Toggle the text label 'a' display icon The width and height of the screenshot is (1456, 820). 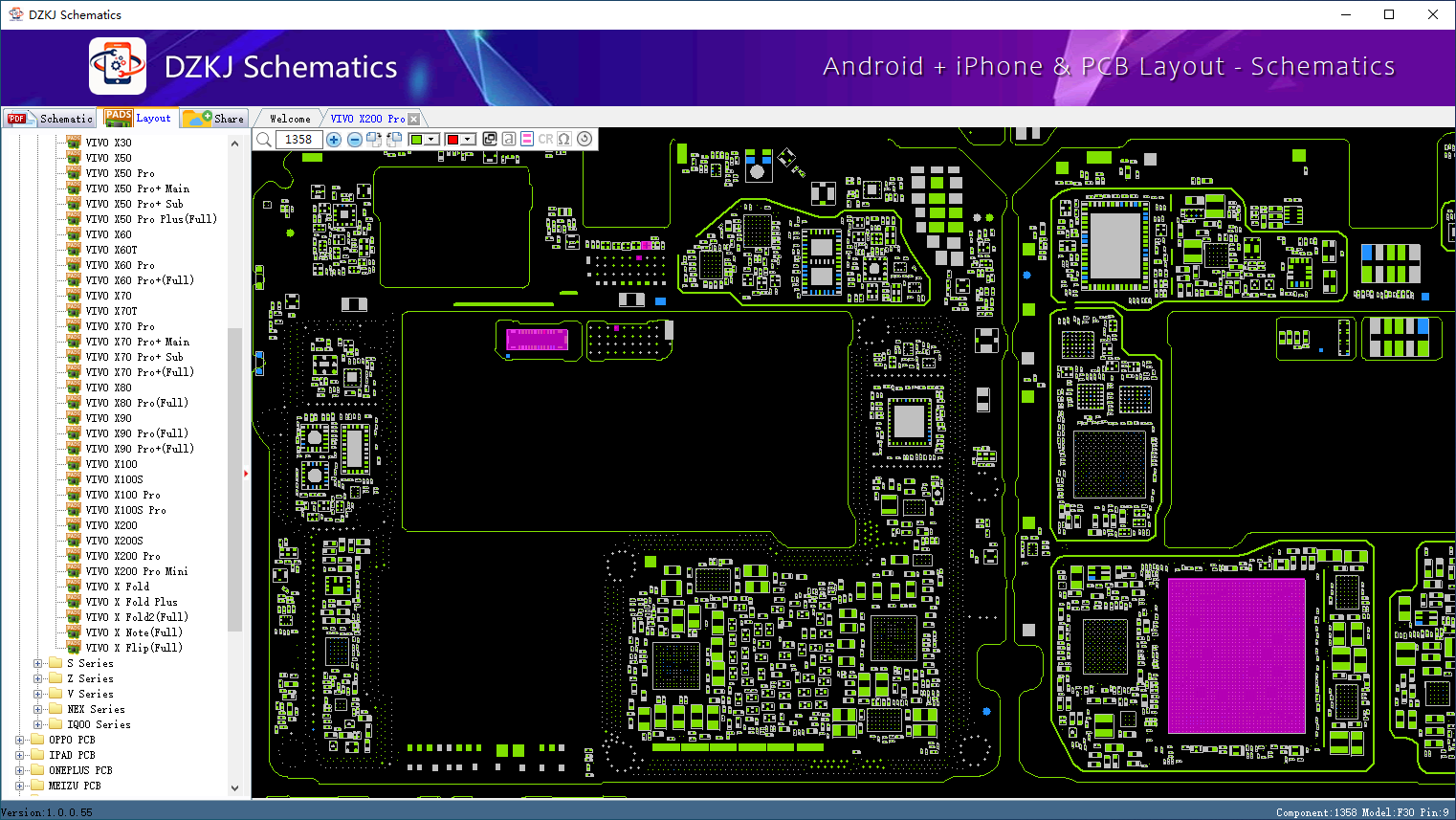(509, 139)
